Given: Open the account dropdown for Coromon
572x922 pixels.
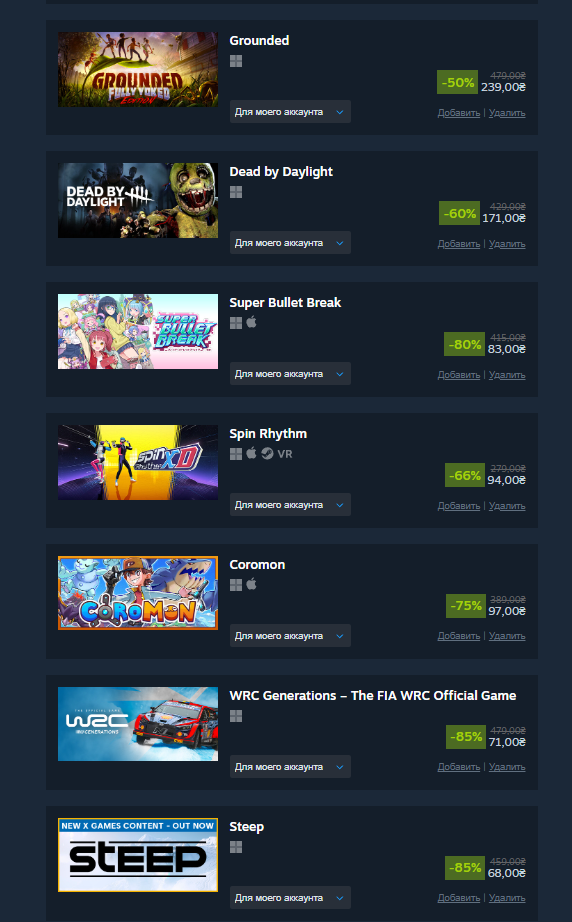Looking at the screenshot, I should (290, 636).
